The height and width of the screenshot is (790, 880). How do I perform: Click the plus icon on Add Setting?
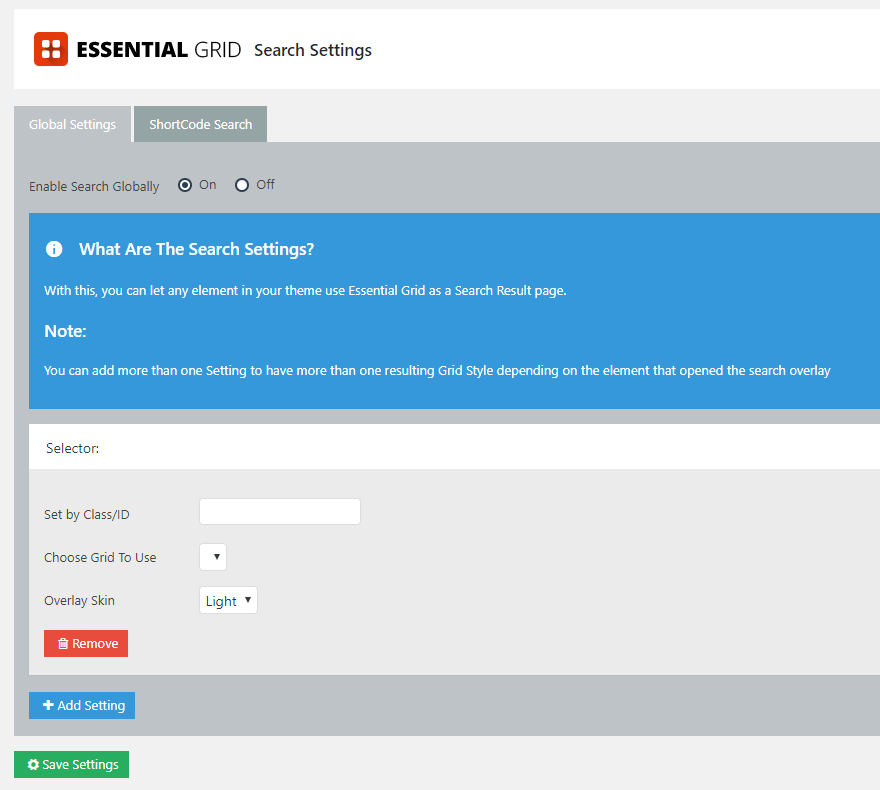click(48, 705)
